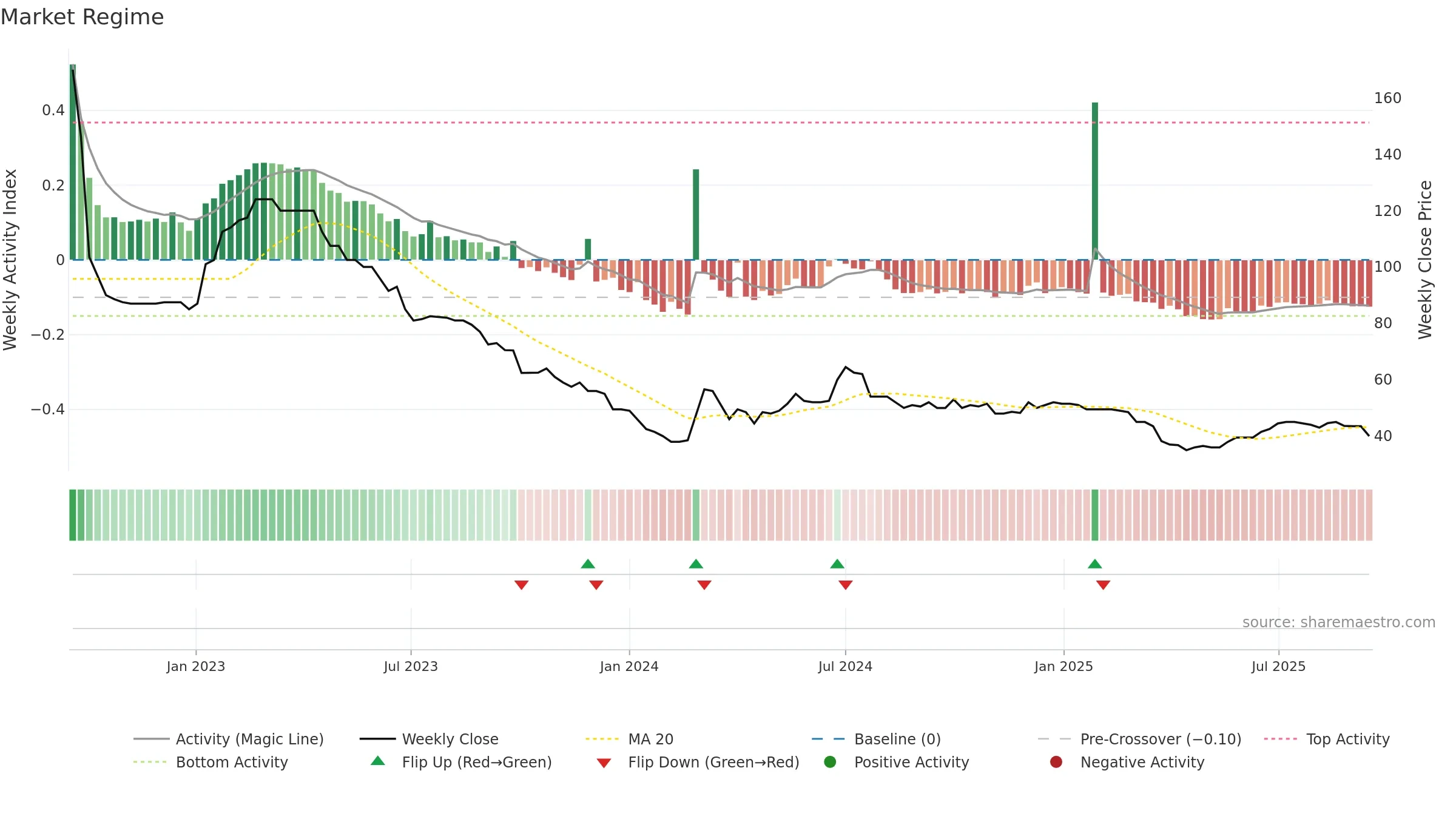Click the Weekly Close Price axis title
The height and width of the screenshot is (819, 1456).
click(x=1425, y=260)
